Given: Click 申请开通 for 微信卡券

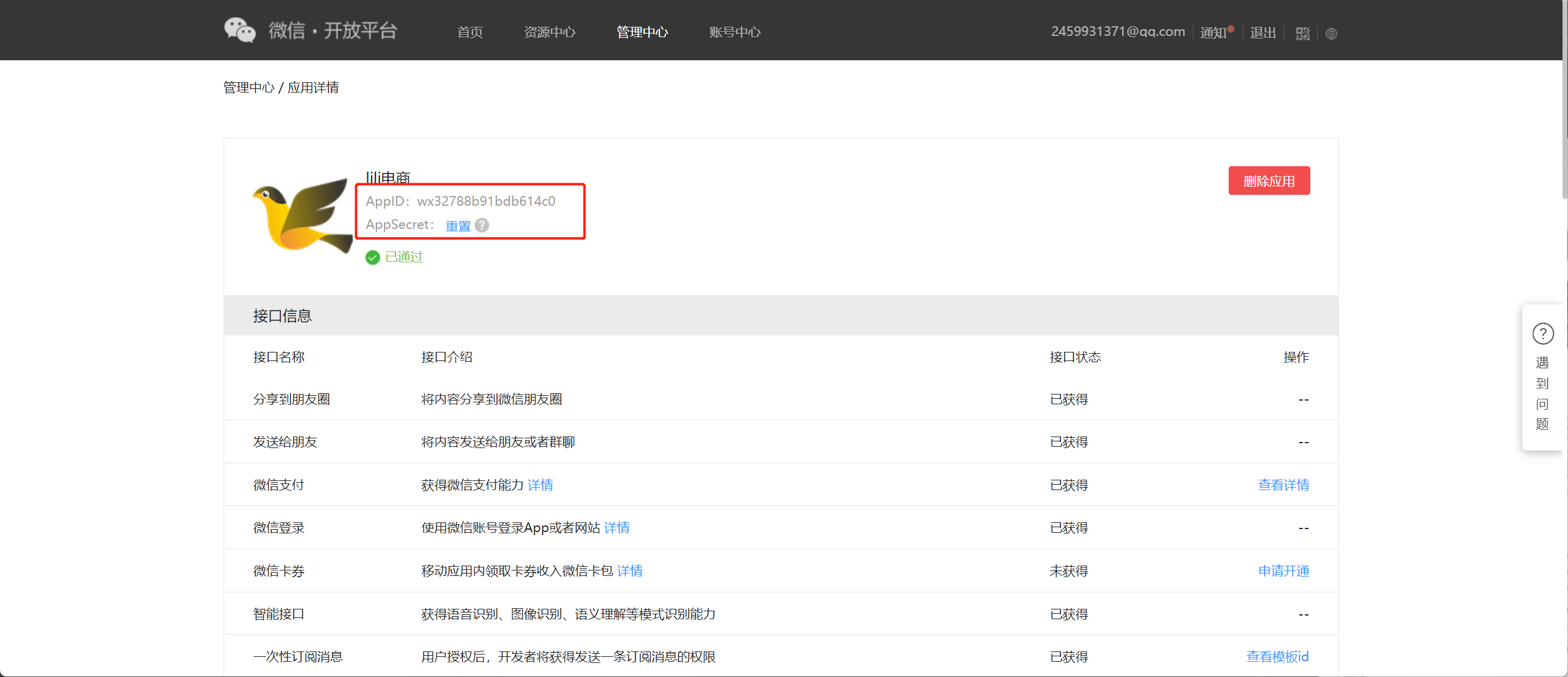Looking at the screenshot, I should coord(1284,571).
